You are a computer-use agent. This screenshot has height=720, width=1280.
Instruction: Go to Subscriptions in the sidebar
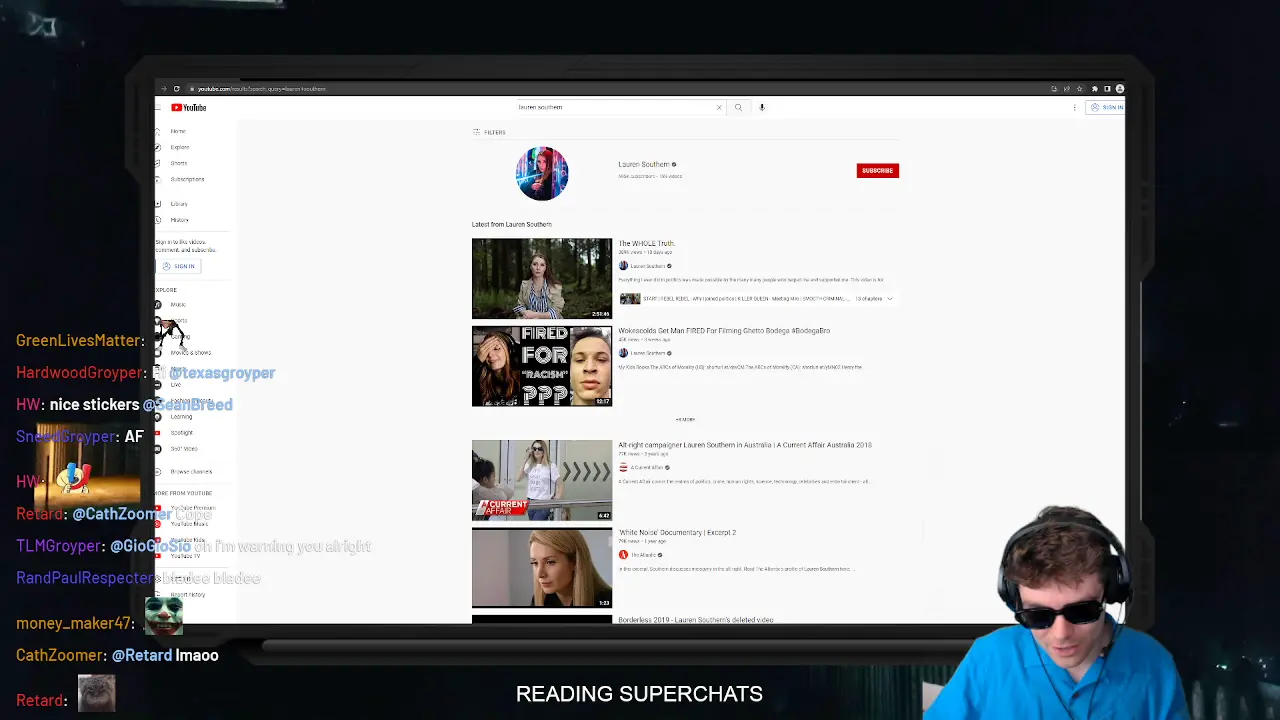(x=186, y=179)
